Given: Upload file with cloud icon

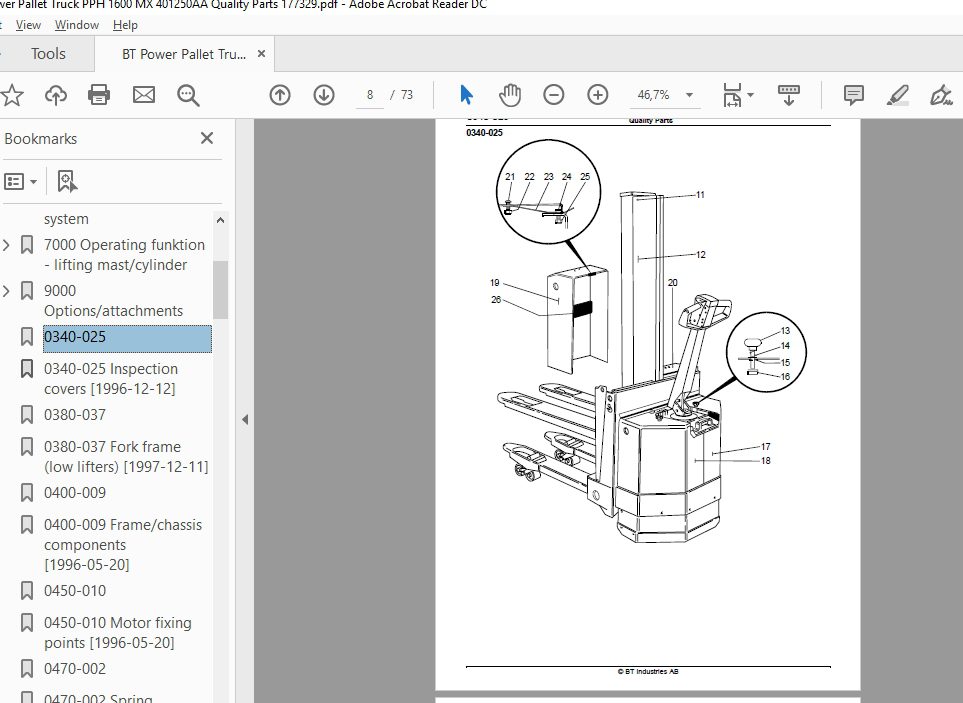Looking at the screenshot, I should [x=56, y=95].
